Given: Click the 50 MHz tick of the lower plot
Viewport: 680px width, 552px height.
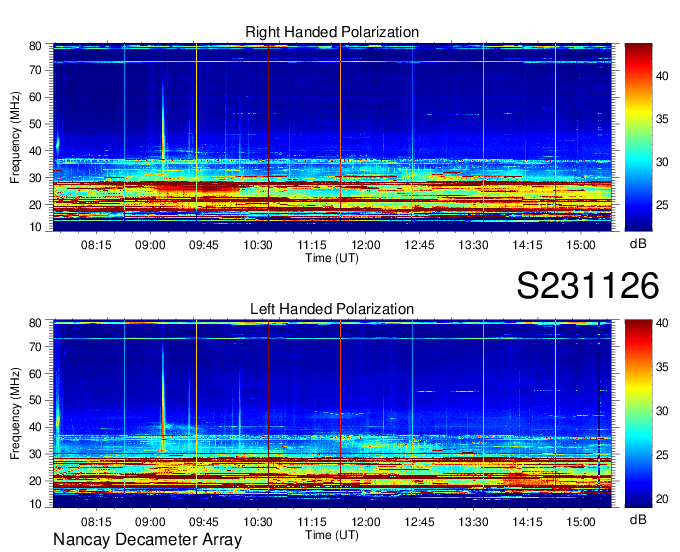Looking at the screenshot, I should (35, 400).
